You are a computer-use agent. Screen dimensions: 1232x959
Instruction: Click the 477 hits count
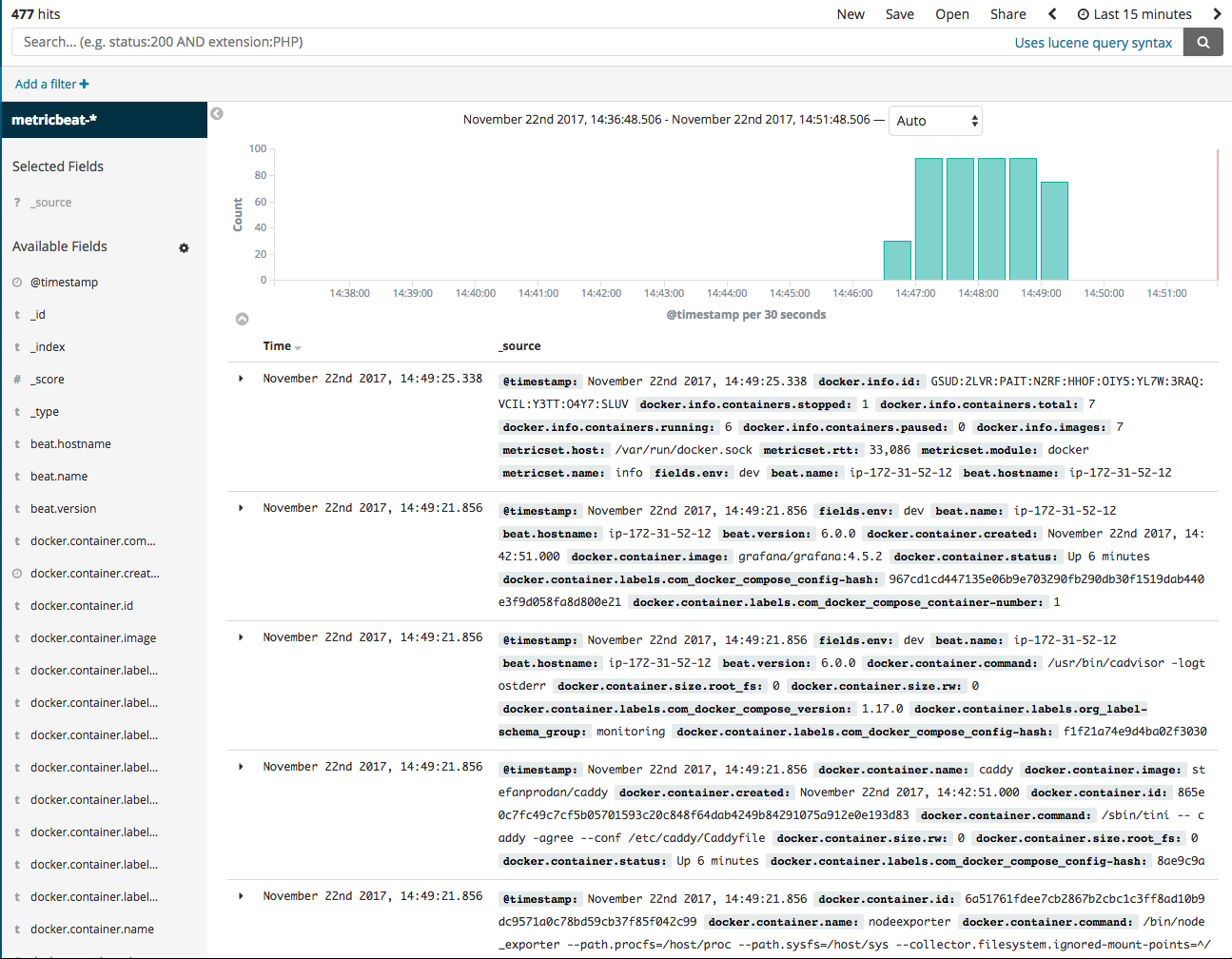(36, 14)
